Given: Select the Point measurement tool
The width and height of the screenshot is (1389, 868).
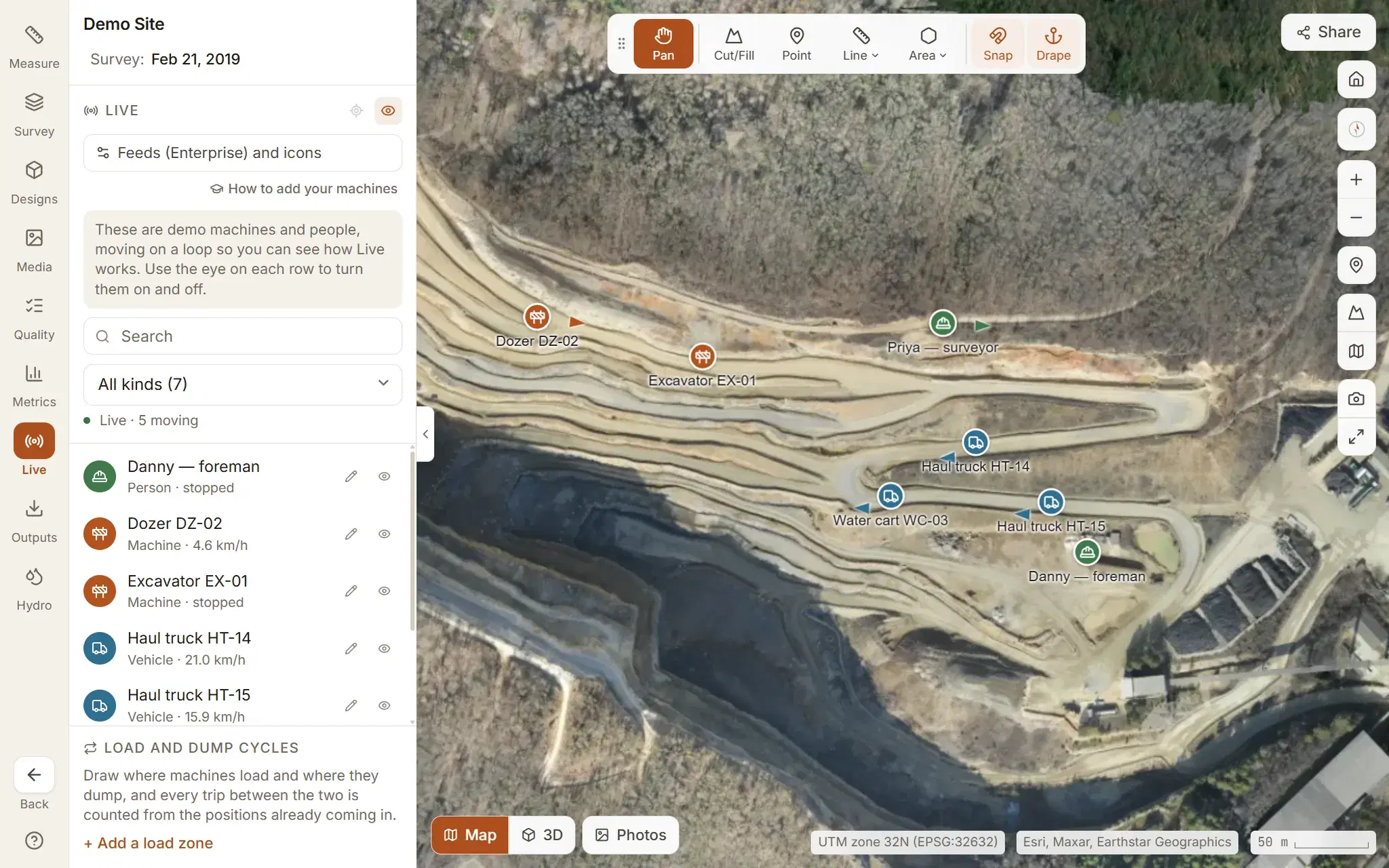Looking at the screenshot, I should click(796, 44).
